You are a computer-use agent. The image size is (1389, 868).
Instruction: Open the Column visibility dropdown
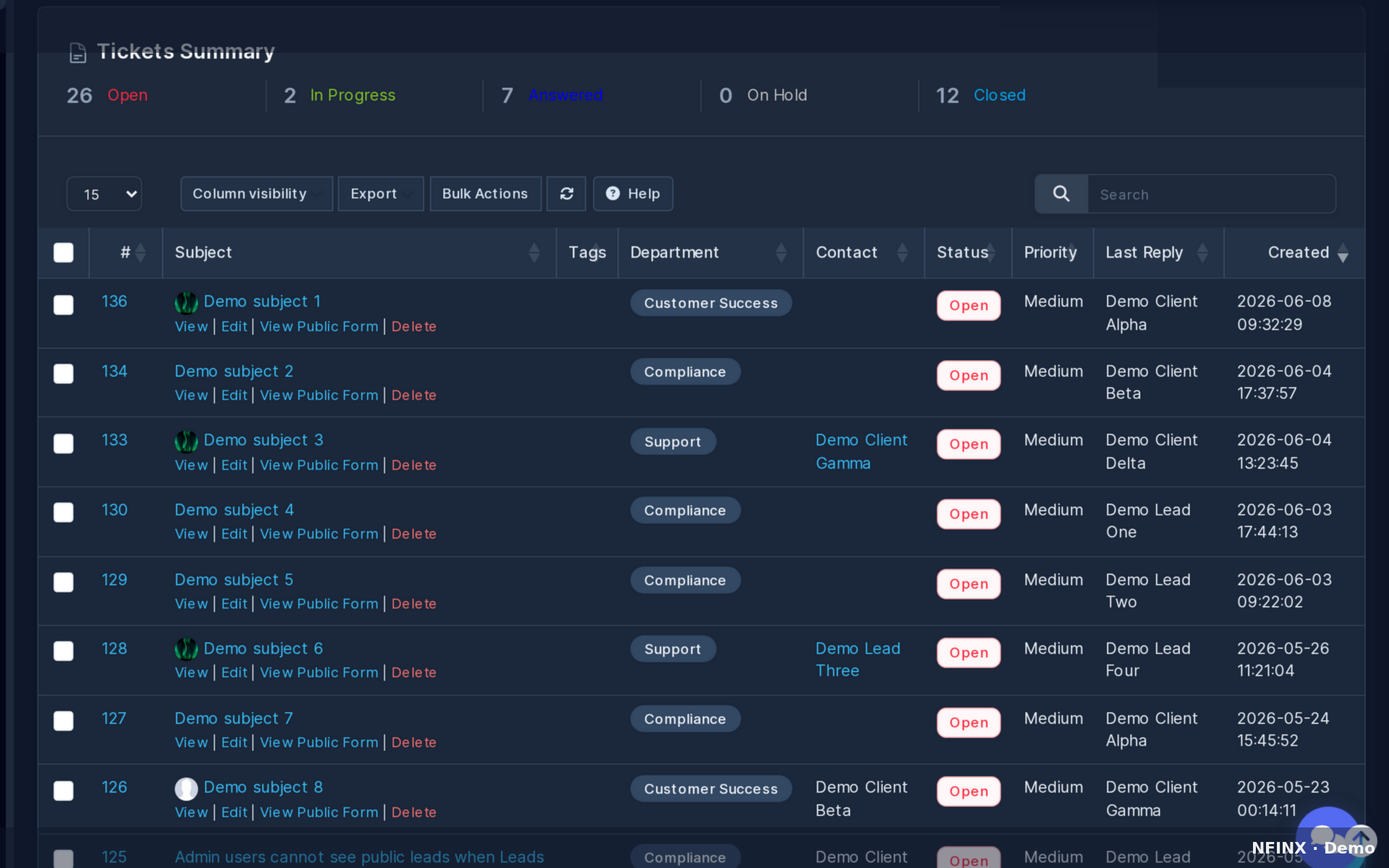(256, 194)
